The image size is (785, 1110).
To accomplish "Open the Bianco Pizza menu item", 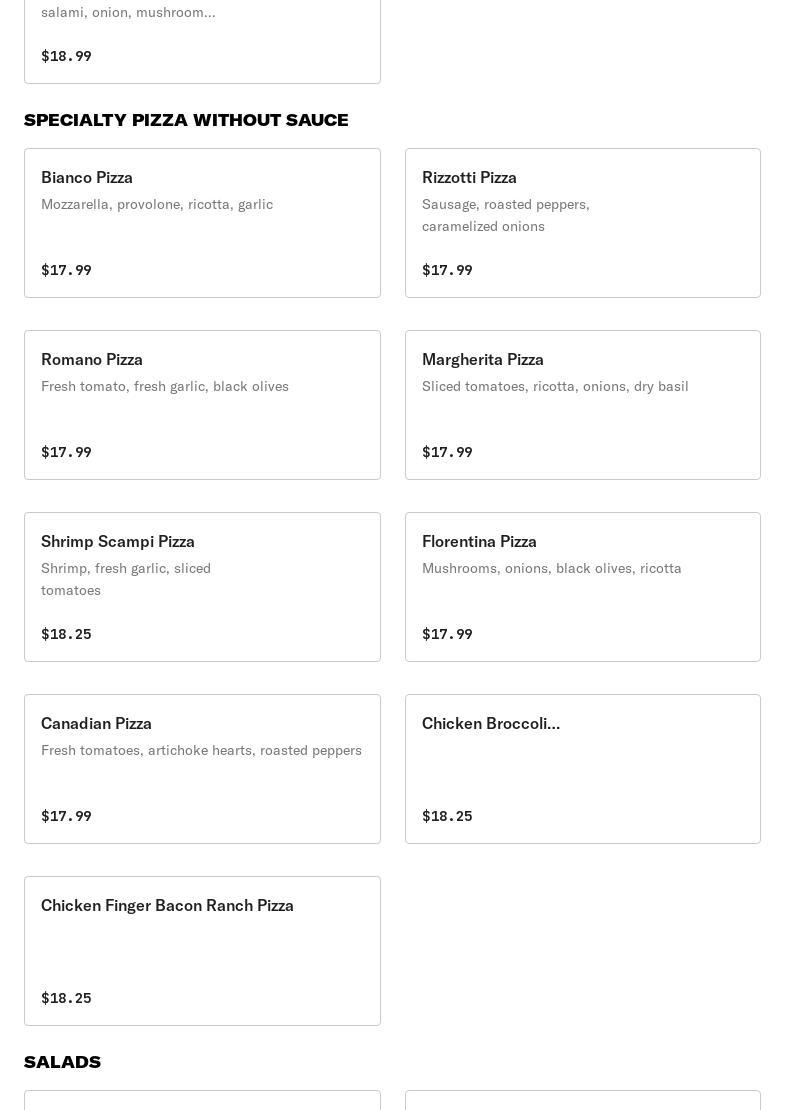I will pos(202,223).
